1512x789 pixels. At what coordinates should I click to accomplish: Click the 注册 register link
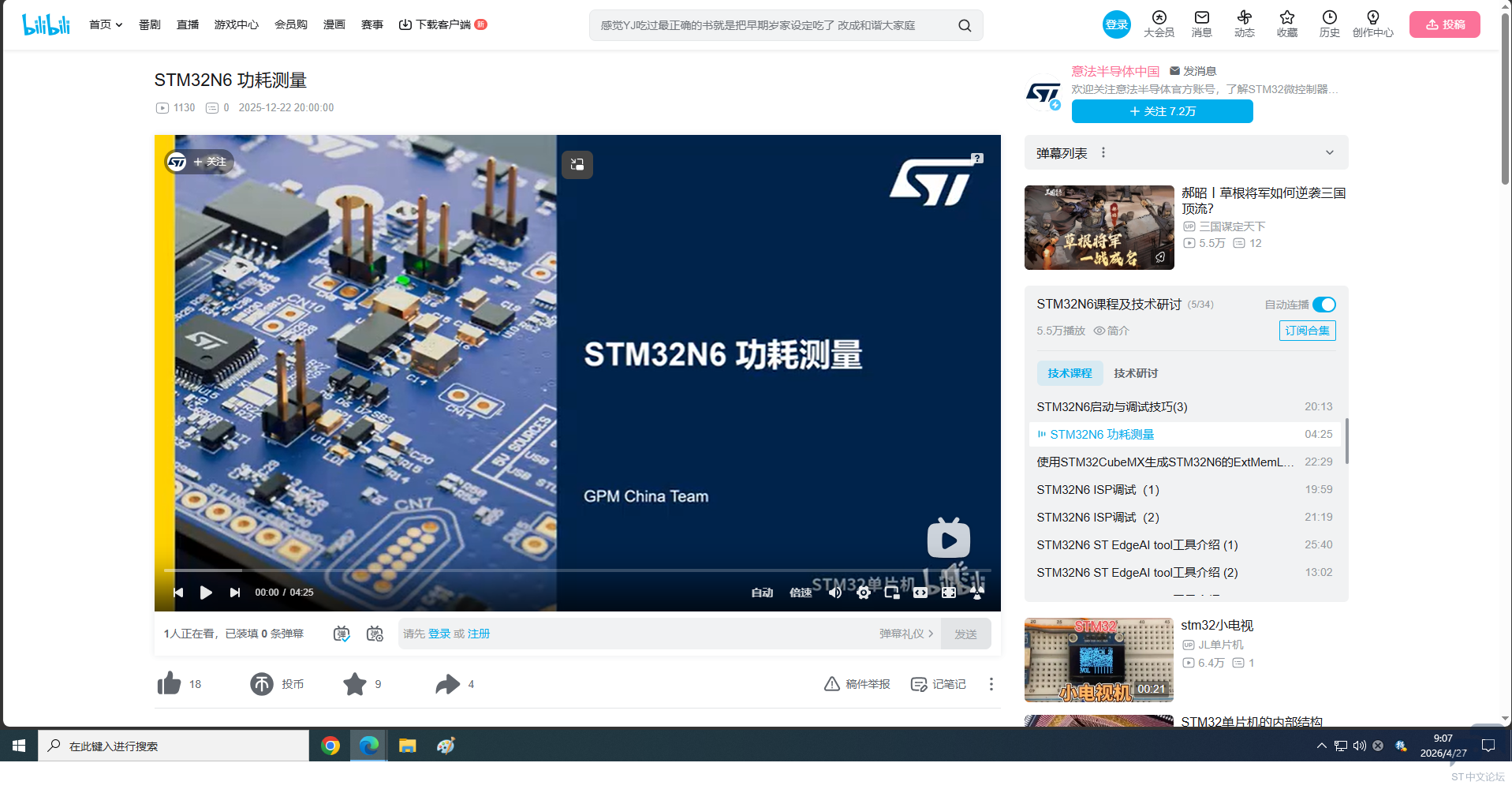coord(479,634)
